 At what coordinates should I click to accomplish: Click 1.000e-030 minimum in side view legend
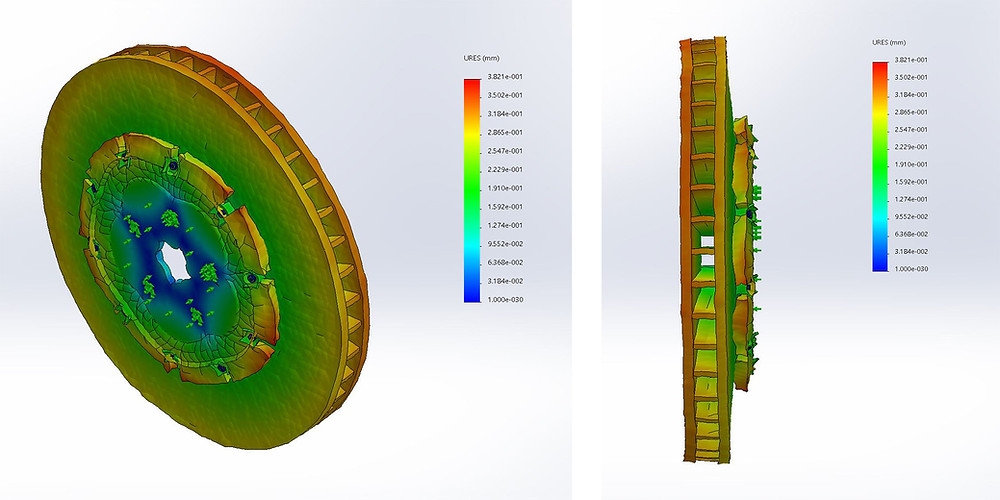pyautogui.click(x=912, y=268)
